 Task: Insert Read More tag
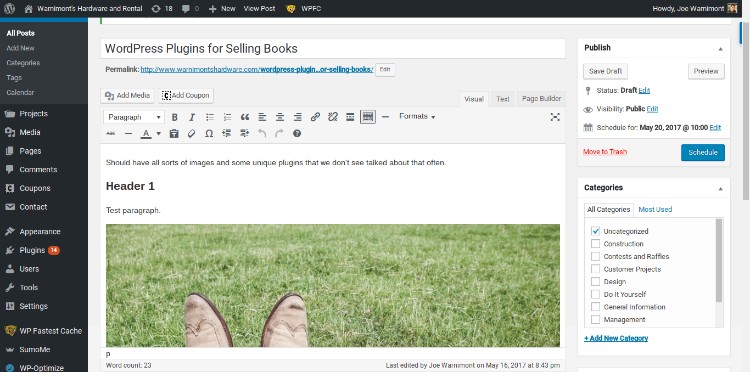click(350, 117)
